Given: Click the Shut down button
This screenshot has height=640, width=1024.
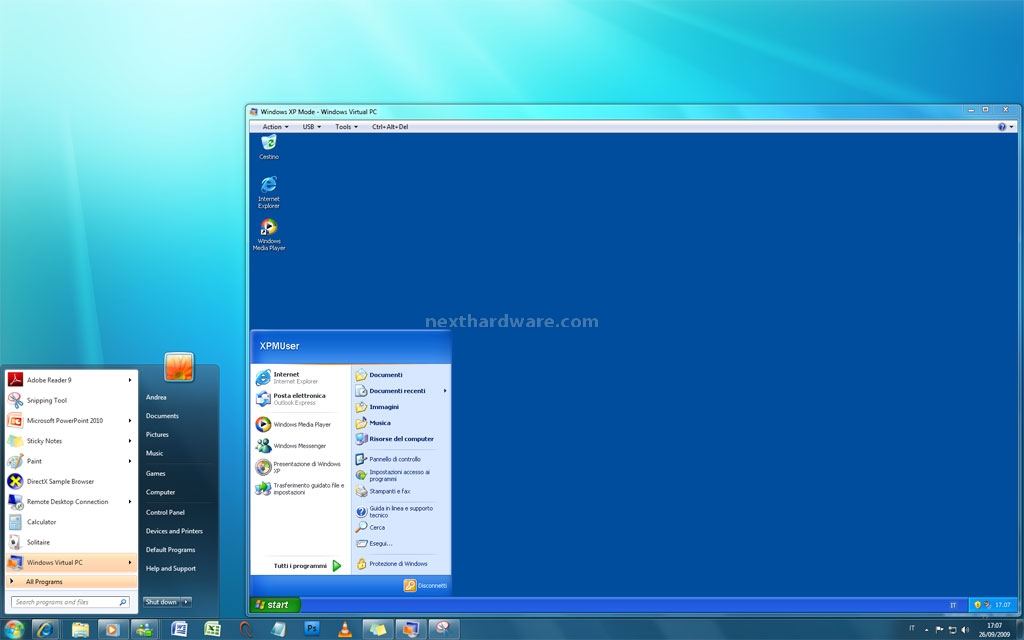Looking at the screenshot, I should point(161,601).
